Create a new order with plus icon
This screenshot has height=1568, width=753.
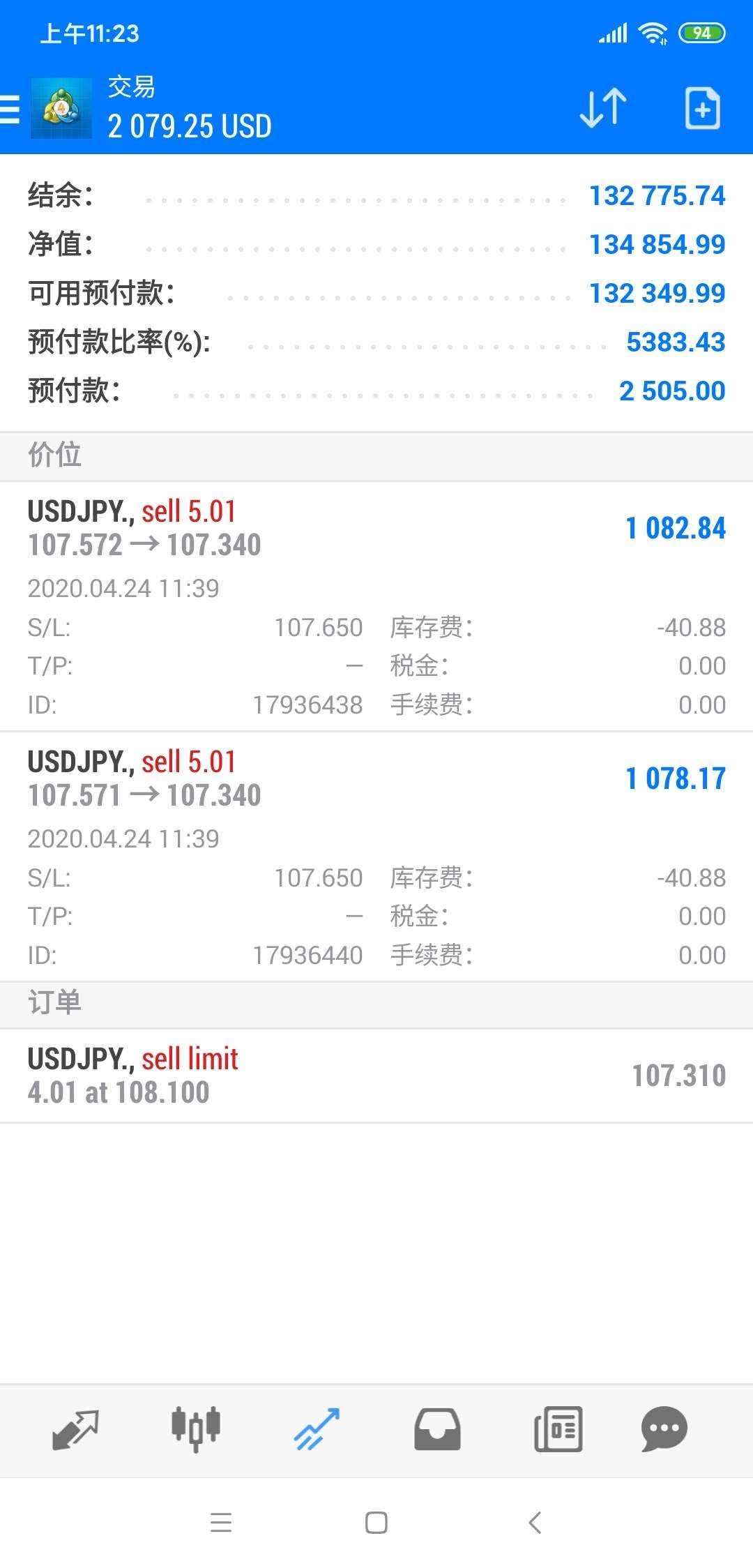[x=702, y=108]
